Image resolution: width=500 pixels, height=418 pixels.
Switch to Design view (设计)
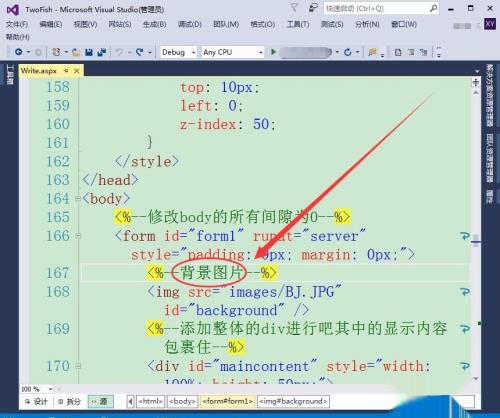pyautogui.click(x=36, y=401)
